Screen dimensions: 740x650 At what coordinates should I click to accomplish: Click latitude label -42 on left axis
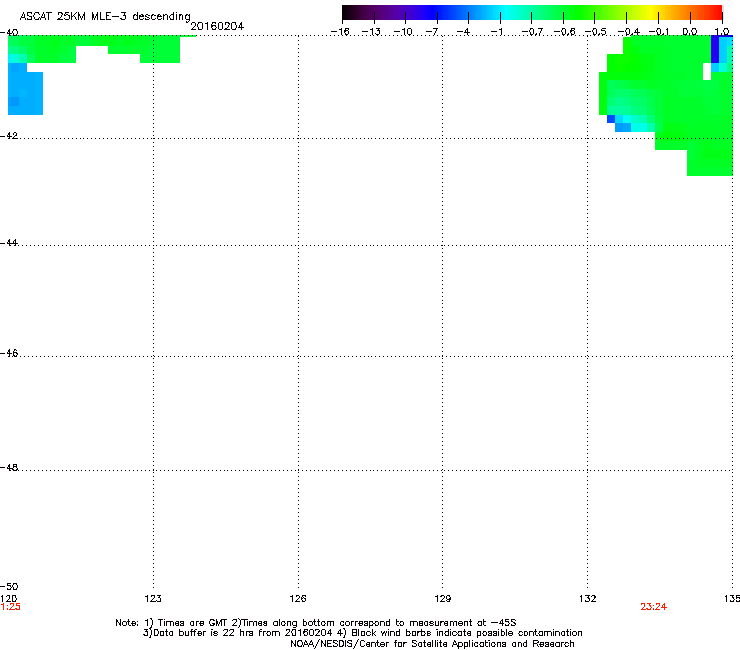[9, 136]
